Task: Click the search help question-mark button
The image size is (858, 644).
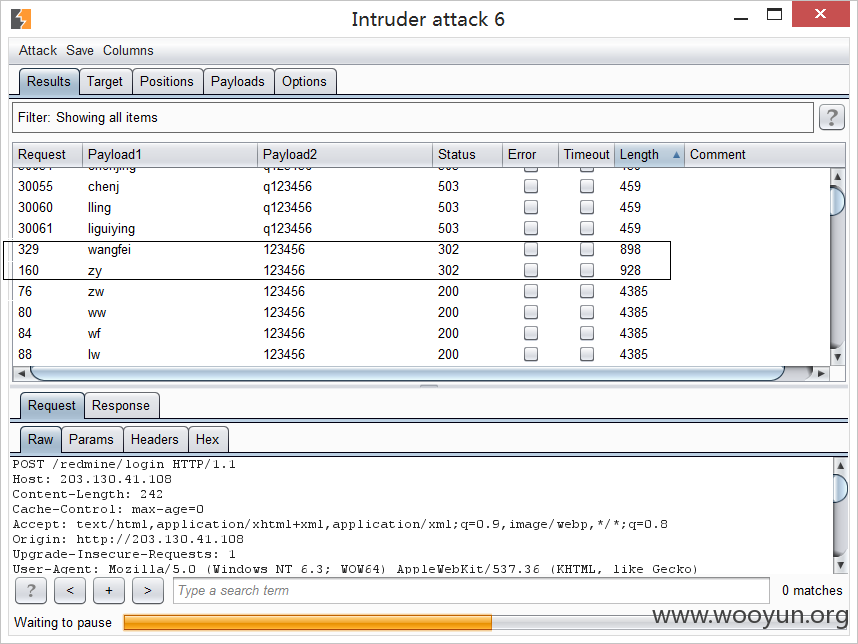Action: click(x=31, y=590)
